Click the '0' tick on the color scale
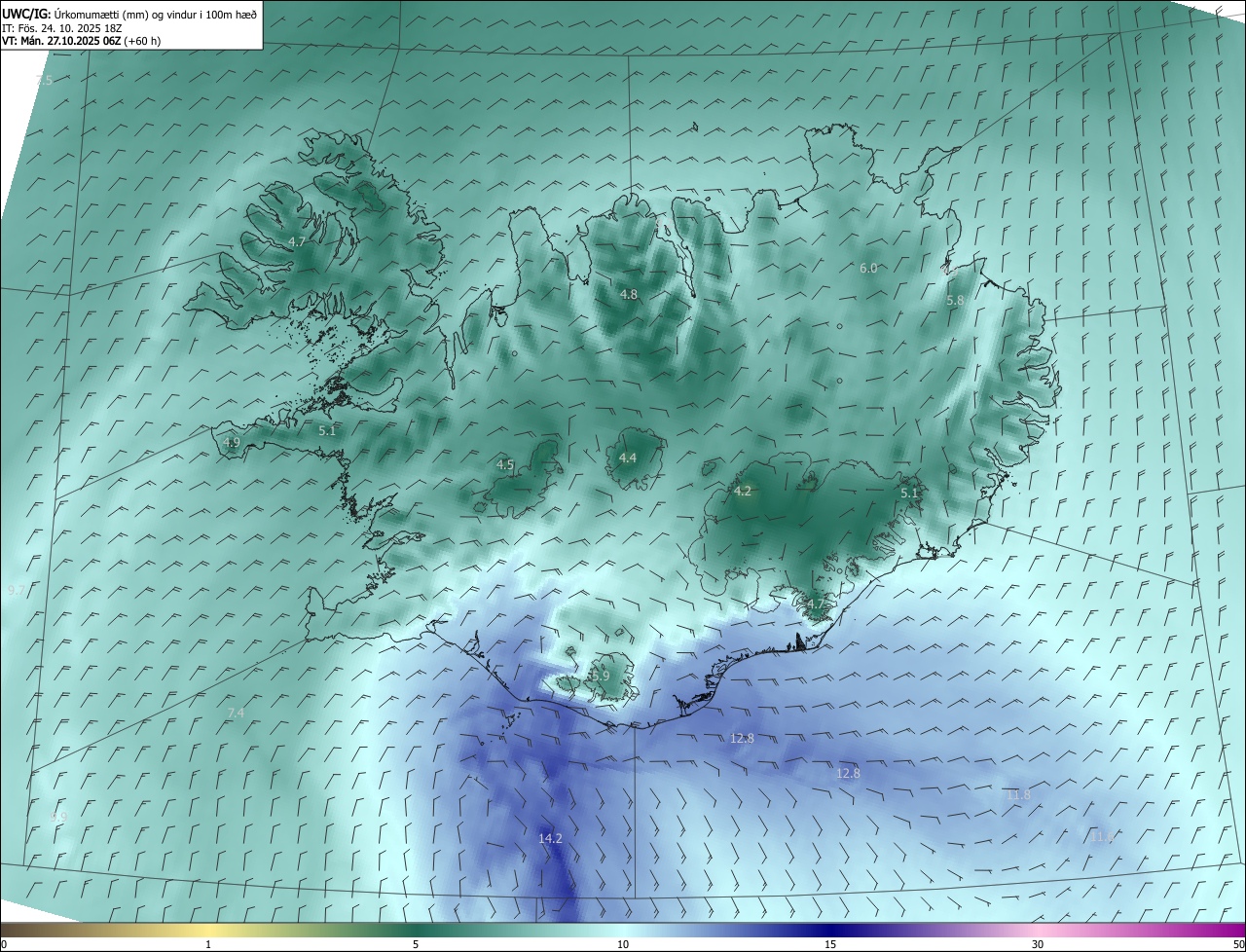The height and width of the screenshot is (952, 1246). [4, 944]
